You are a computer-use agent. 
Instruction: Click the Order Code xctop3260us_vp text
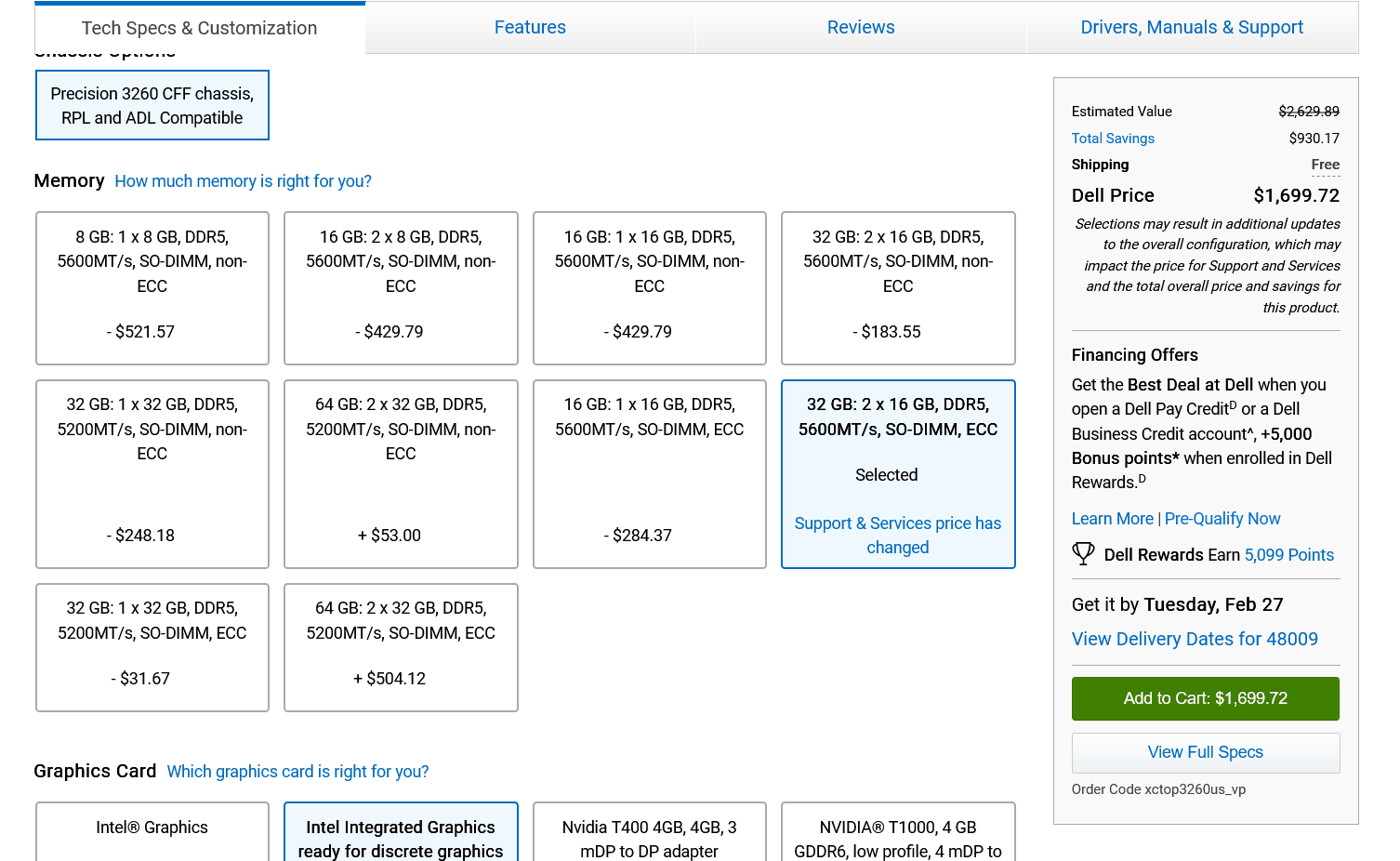pyautogui.click(x=1158, y=789)
